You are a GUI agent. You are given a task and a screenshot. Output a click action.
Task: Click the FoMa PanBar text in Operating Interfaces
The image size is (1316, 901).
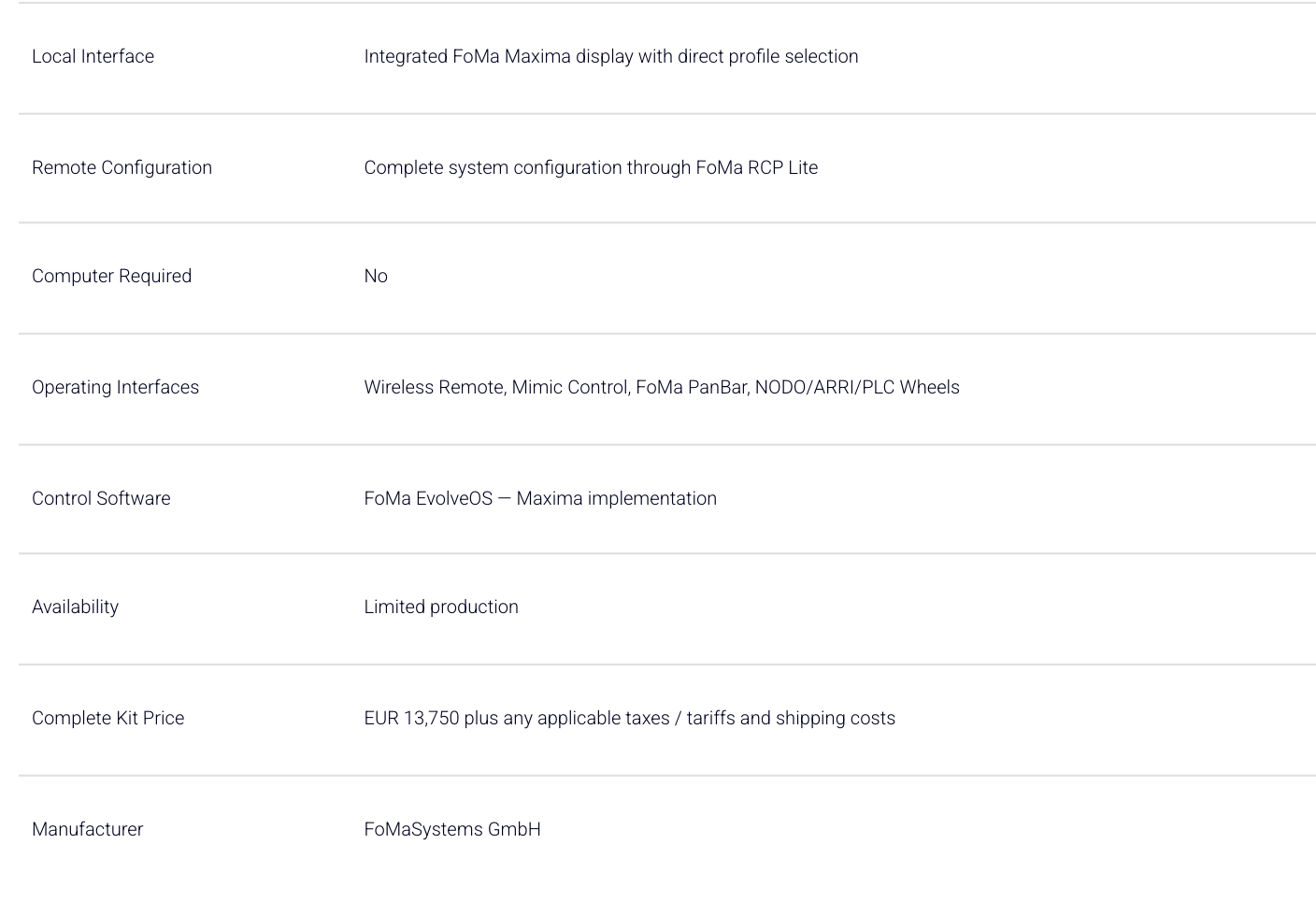(693, 387)
